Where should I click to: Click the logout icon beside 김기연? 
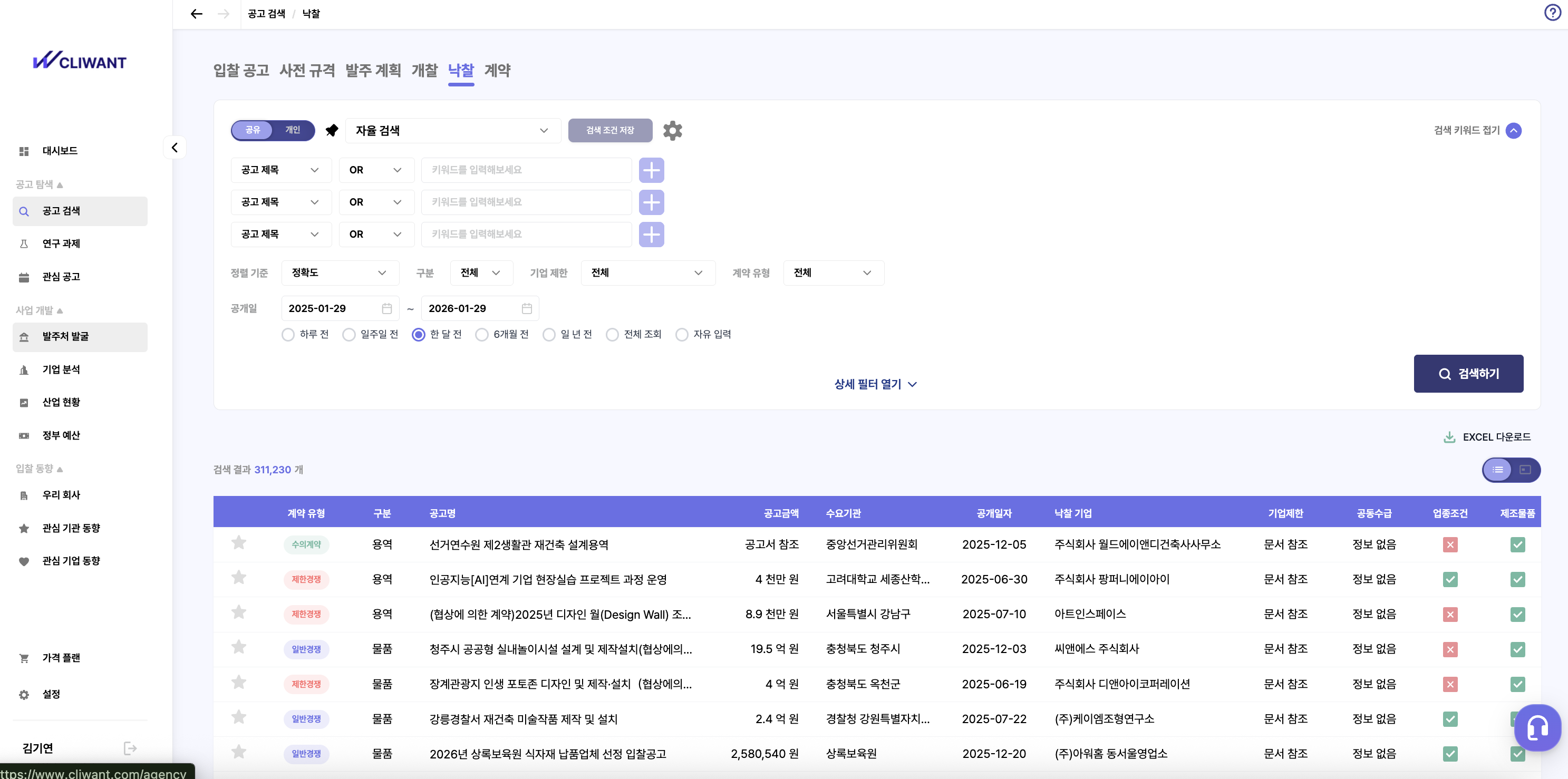(130, 748)
